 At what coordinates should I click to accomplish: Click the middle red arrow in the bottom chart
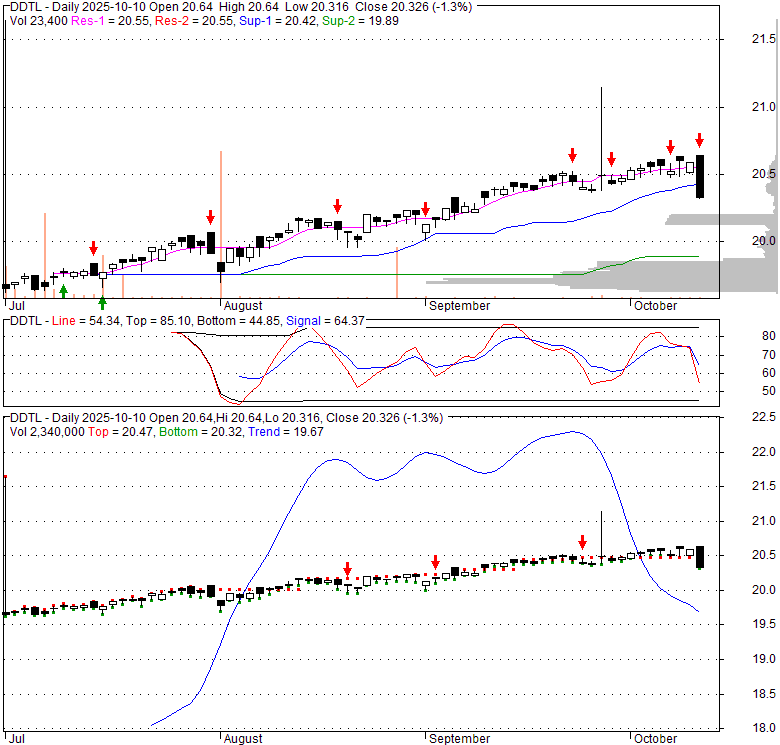tap(435, 562)
